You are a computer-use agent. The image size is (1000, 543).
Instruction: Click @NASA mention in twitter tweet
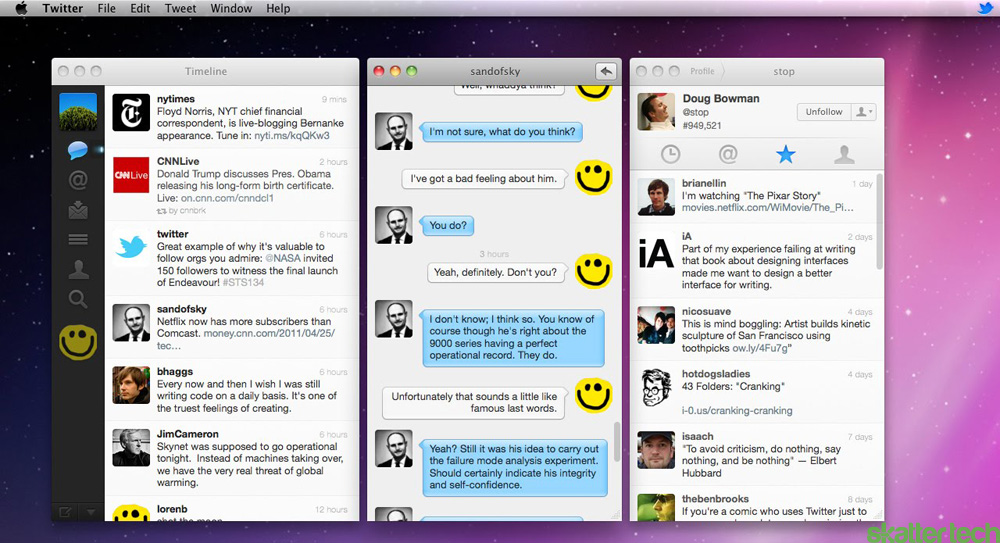click(283, 258)
